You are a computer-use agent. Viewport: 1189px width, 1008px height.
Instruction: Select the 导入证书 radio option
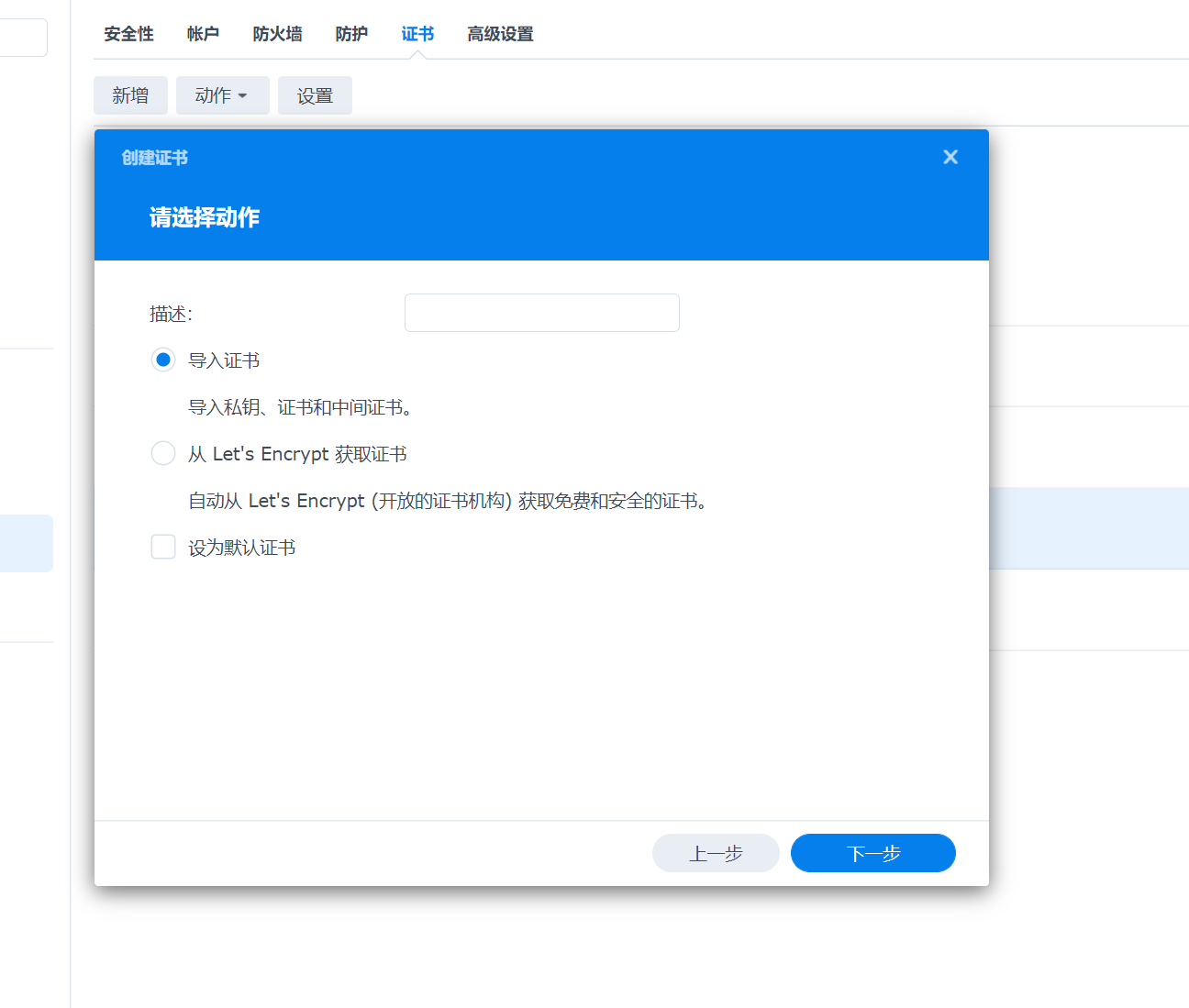[x=163, y=360]
